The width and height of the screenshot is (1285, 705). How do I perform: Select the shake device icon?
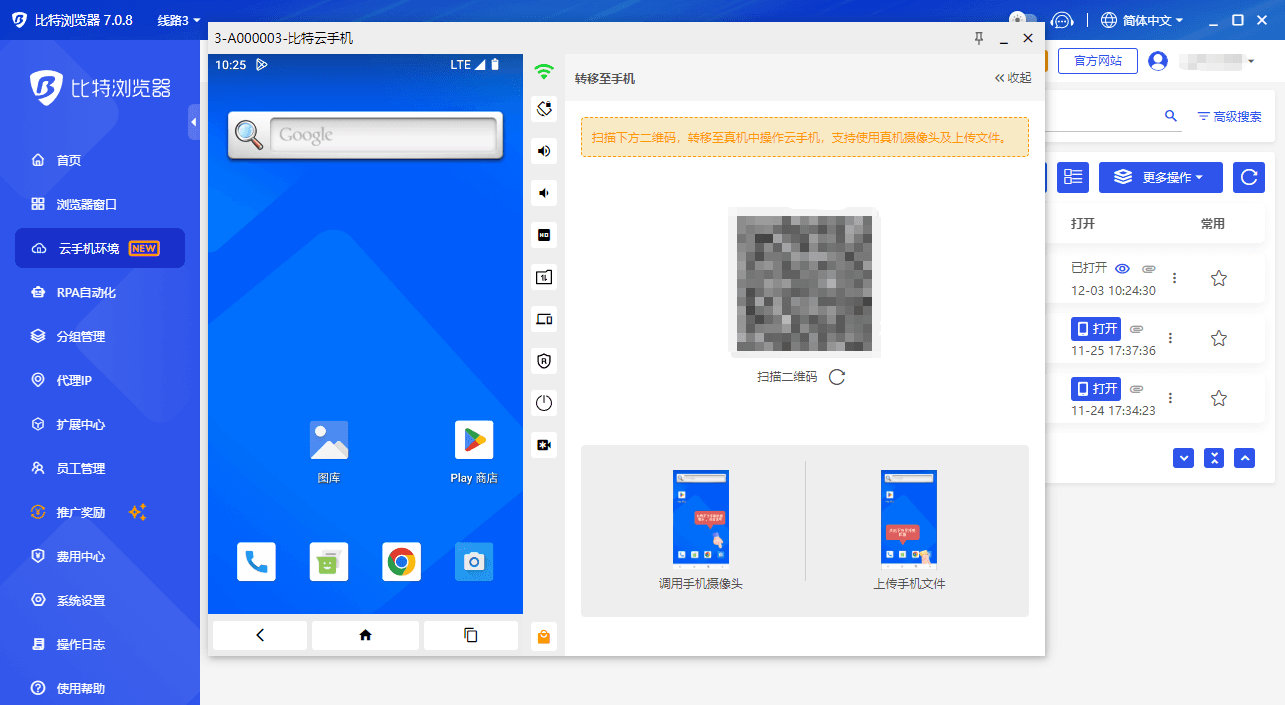click(x=544, y=108)
